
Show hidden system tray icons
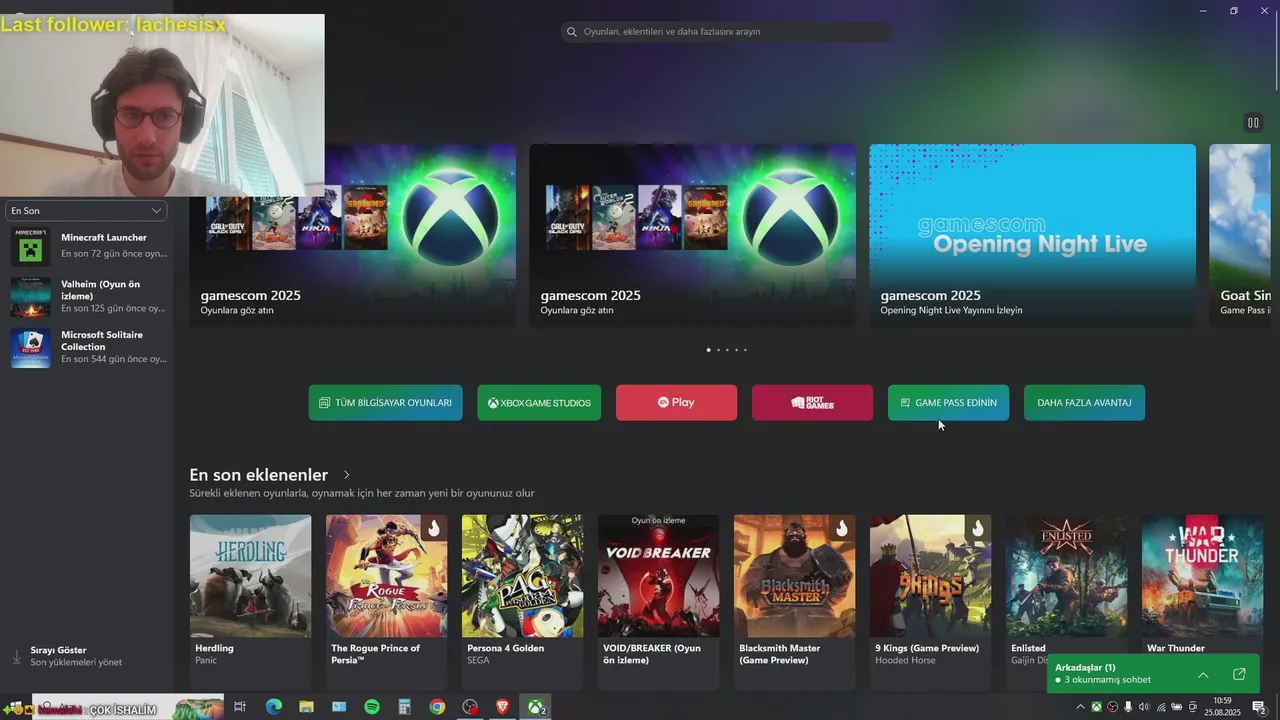(1080, 707)
